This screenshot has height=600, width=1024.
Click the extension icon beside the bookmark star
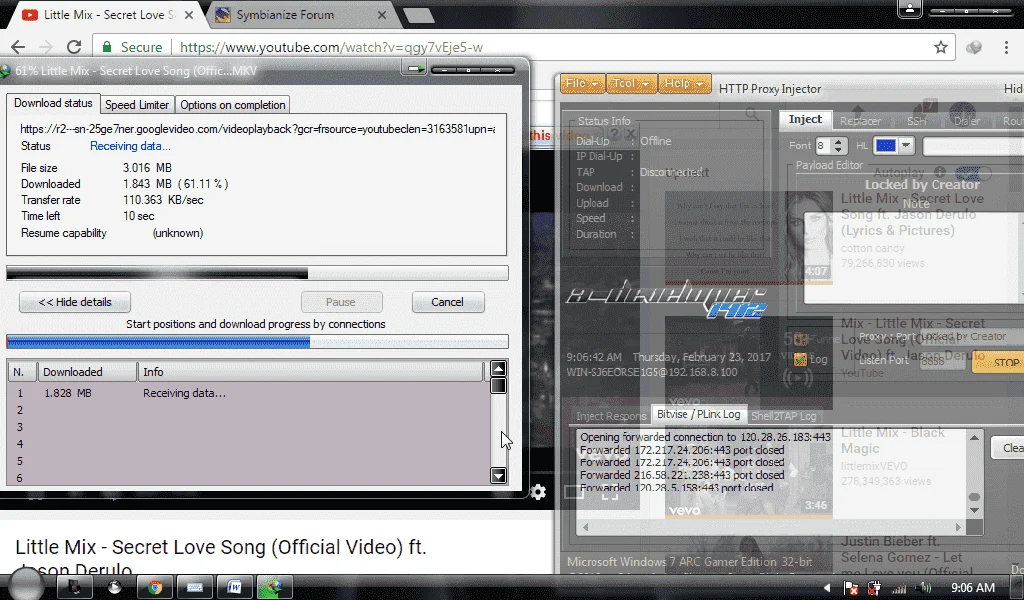point(974,47)
